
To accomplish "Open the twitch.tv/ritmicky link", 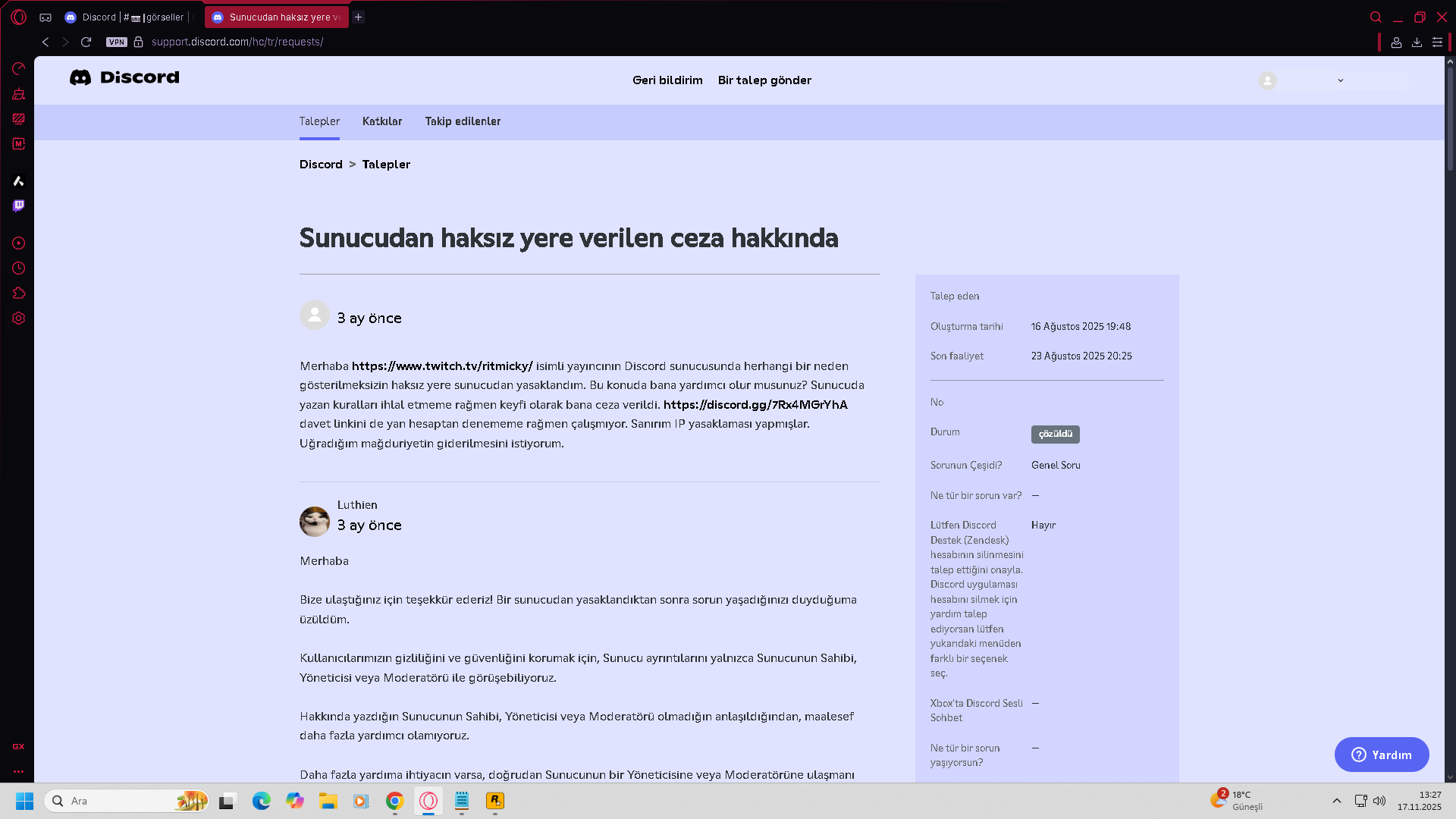I will click(x=442, y=366).
